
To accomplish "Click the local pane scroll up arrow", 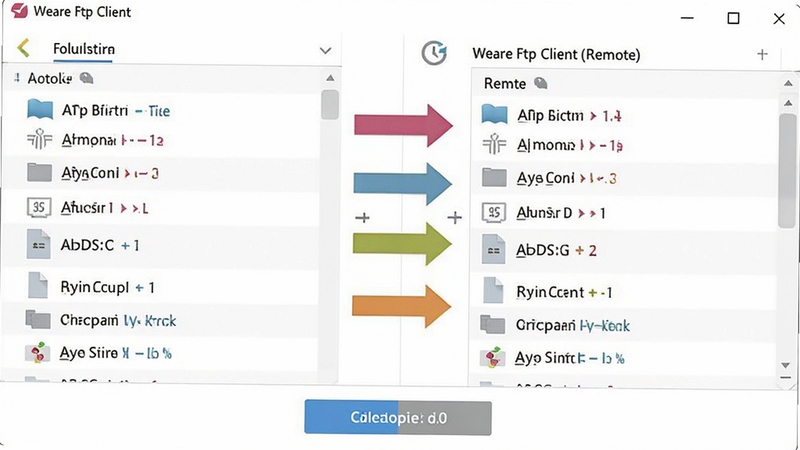I will [330, 78].
